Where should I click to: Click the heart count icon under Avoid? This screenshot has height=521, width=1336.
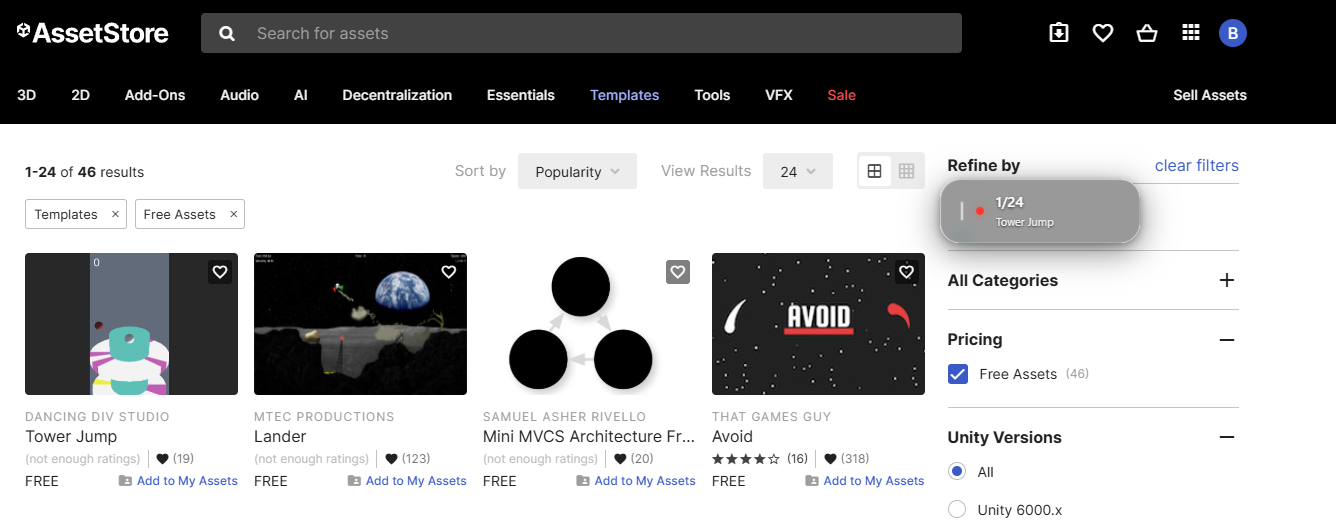pyautogui.click(x=830, y=459)
